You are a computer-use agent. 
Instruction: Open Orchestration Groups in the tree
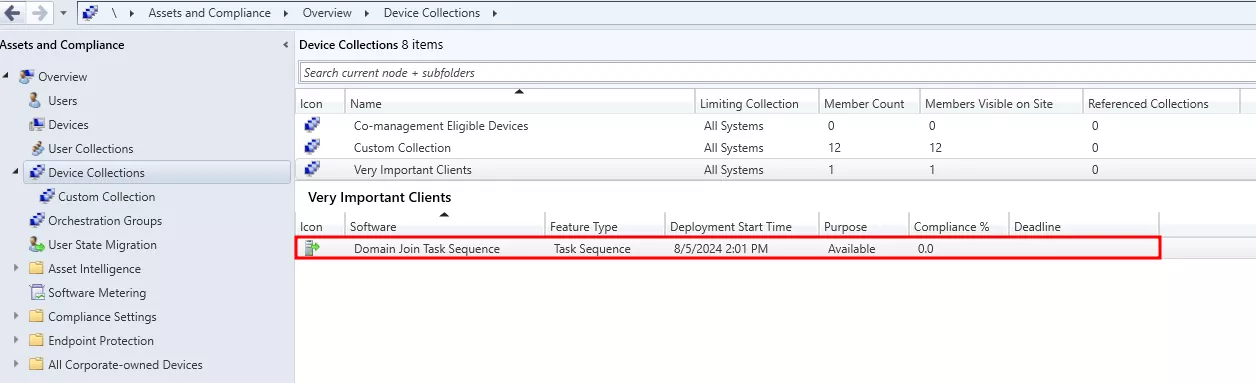(x=105, y=221)
